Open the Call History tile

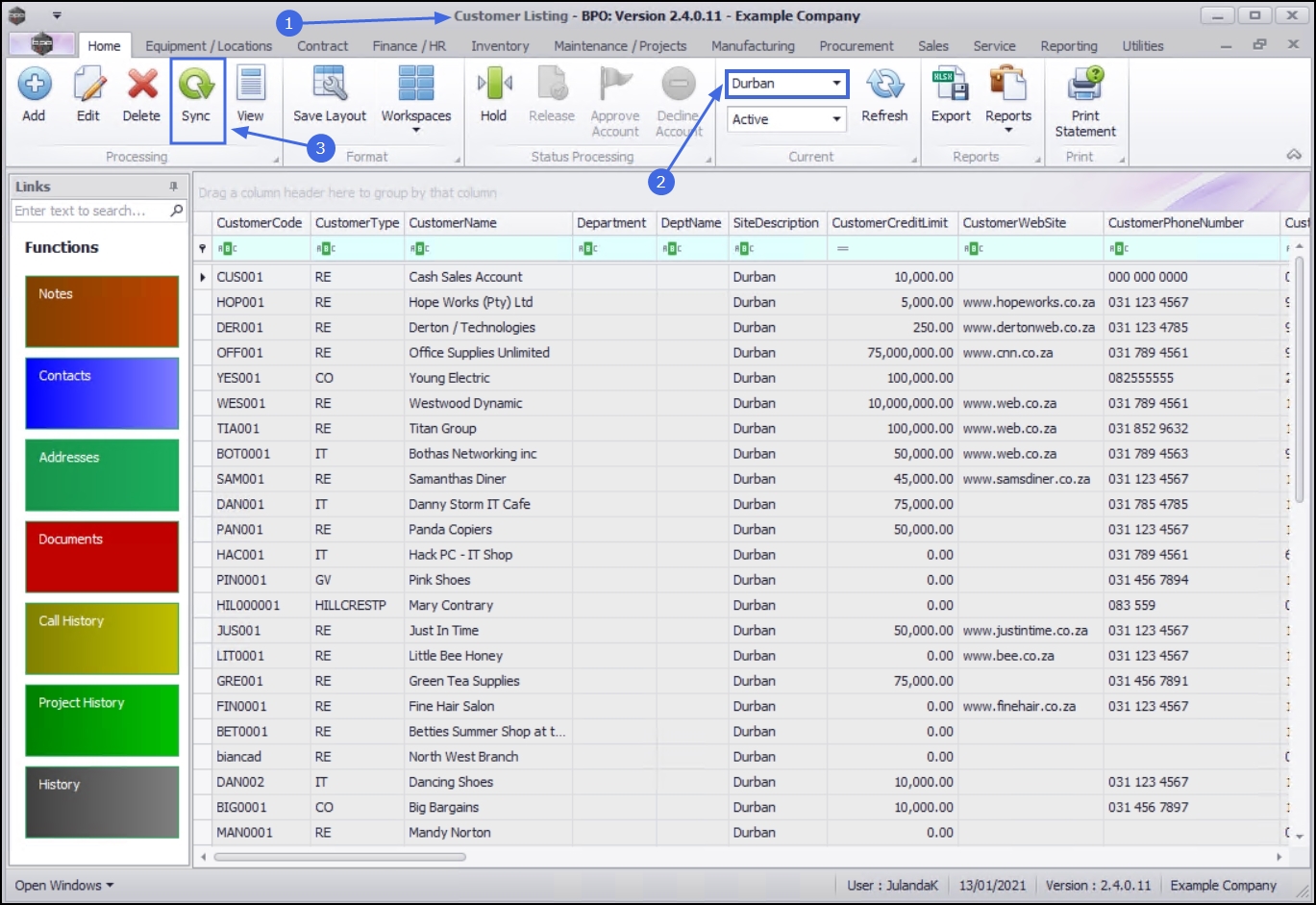point(102,639)
